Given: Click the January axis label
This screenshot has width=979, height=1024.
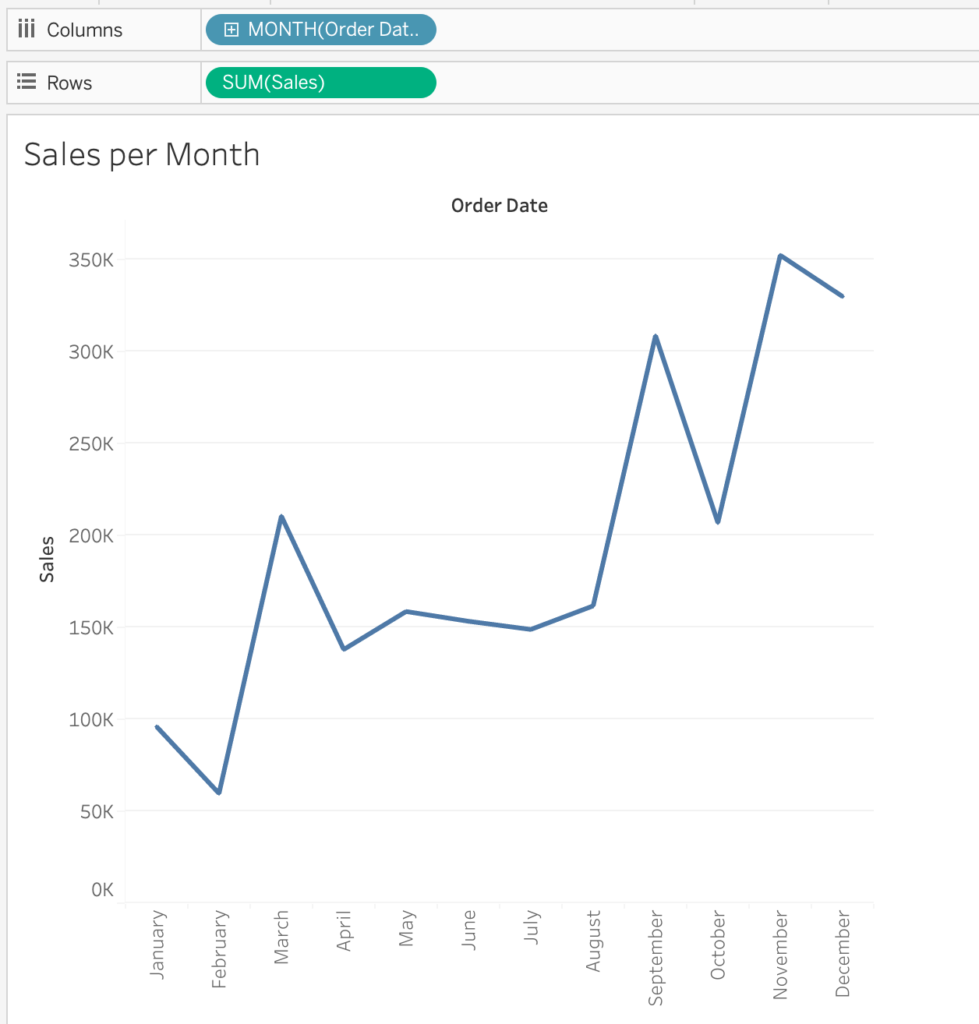Looking at the screenshot, I should (158, 943).
